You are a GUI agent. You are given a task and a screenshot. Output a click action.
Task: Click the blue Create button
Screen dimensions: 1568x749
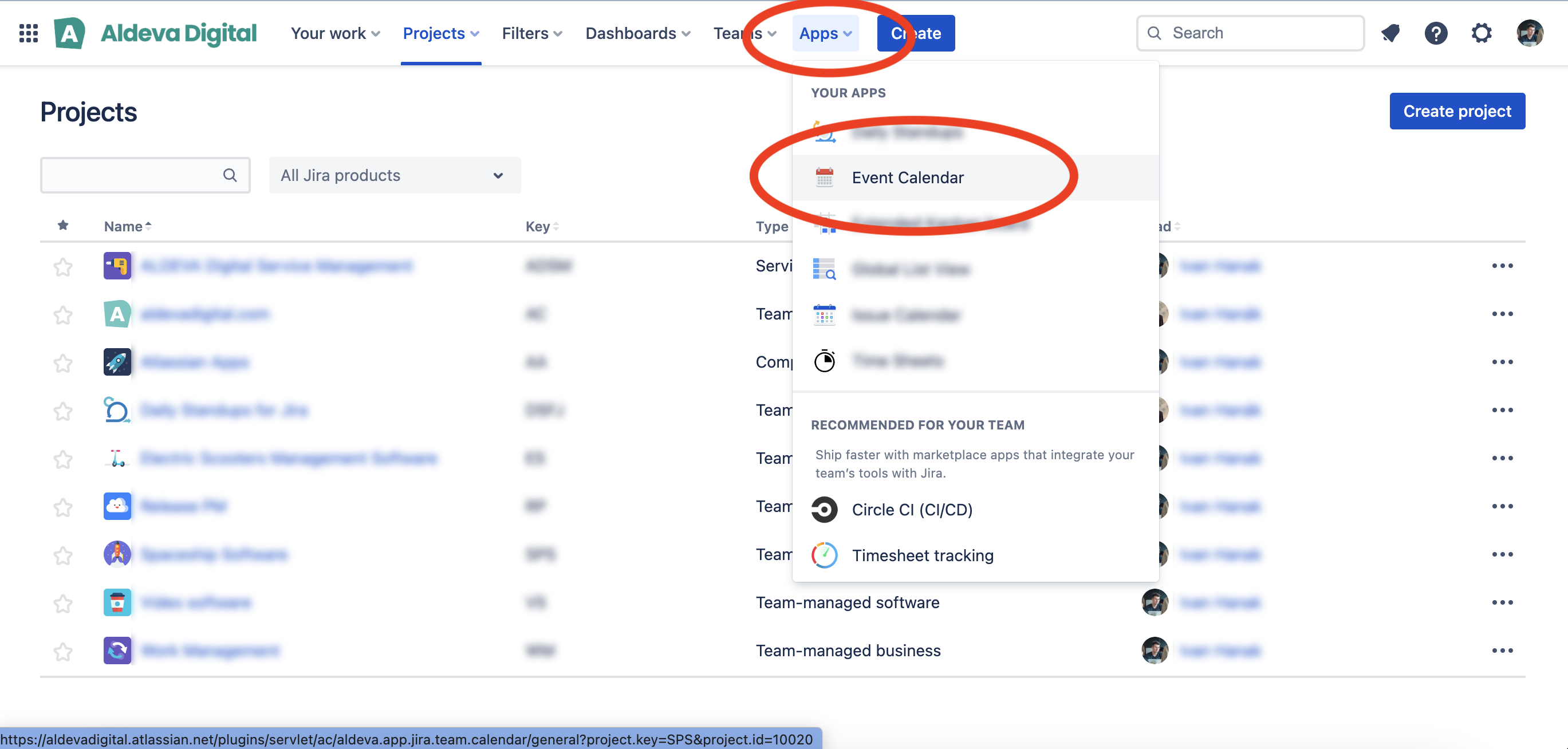(x=916, y=33)
